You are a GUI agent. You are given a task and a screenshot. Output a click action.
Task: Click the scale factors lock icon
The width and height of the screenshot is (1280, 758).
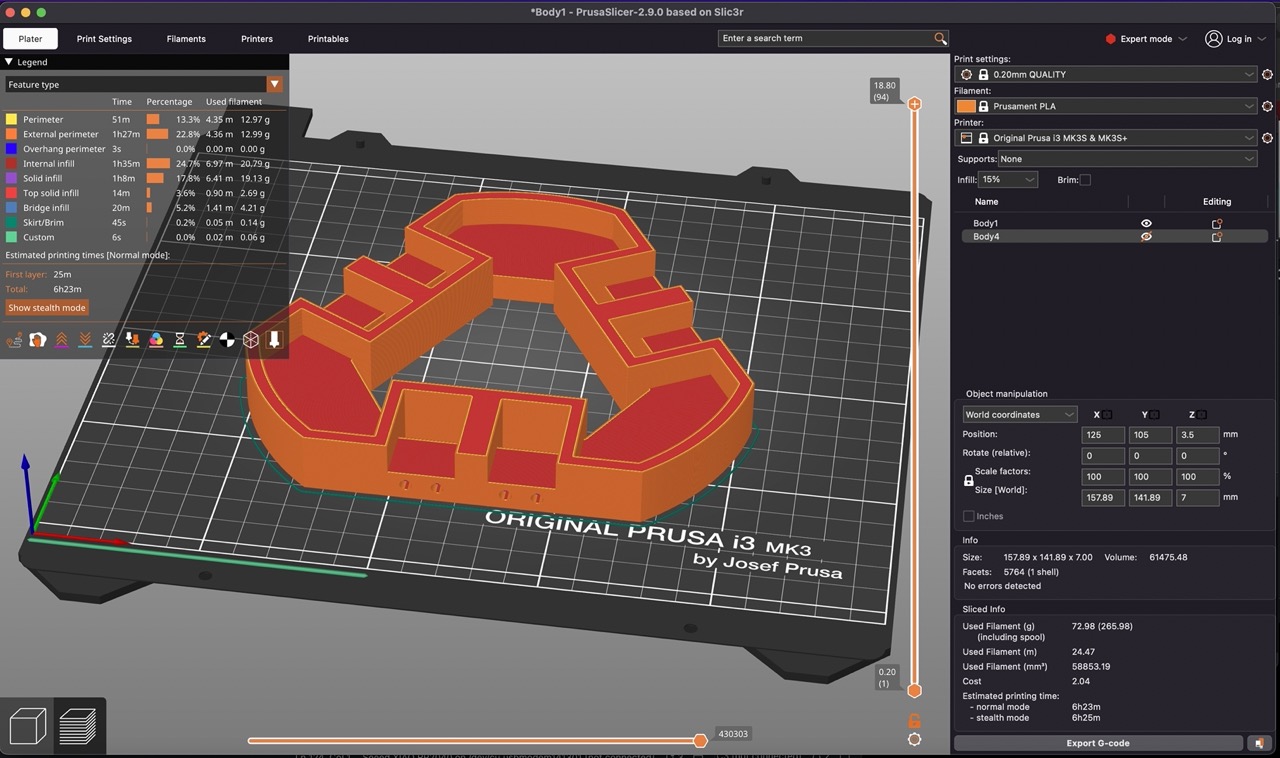pyautogui.click(x=968, y=481)
